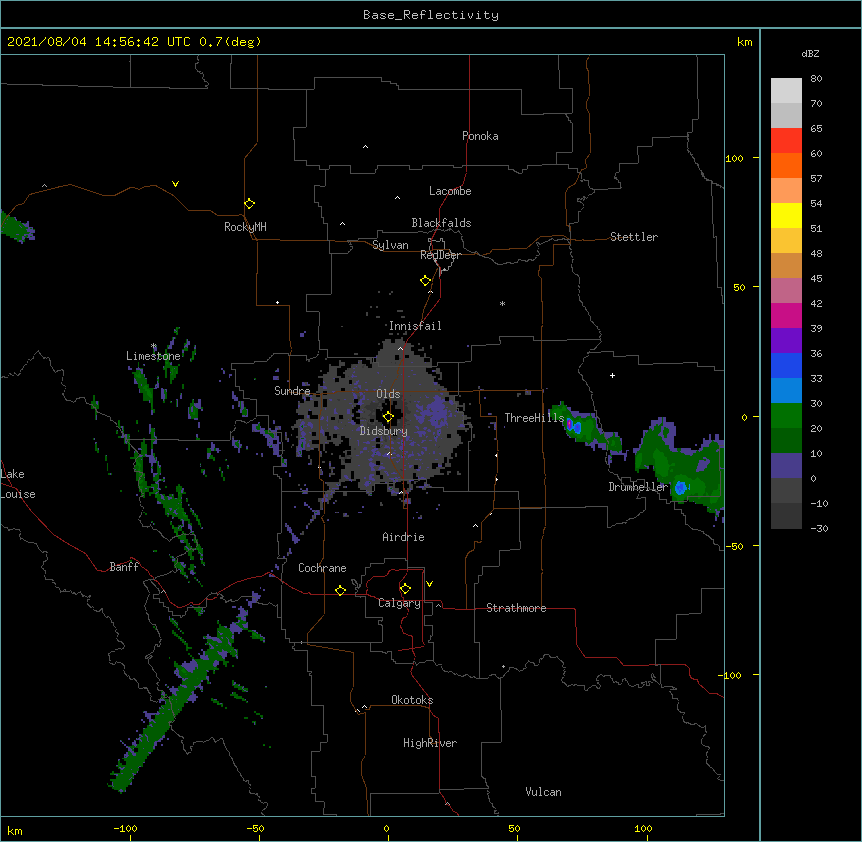Click the yellow diamond marker above RockyMH
The height and width of the screenshot is (842, 862).
(249, 204)
